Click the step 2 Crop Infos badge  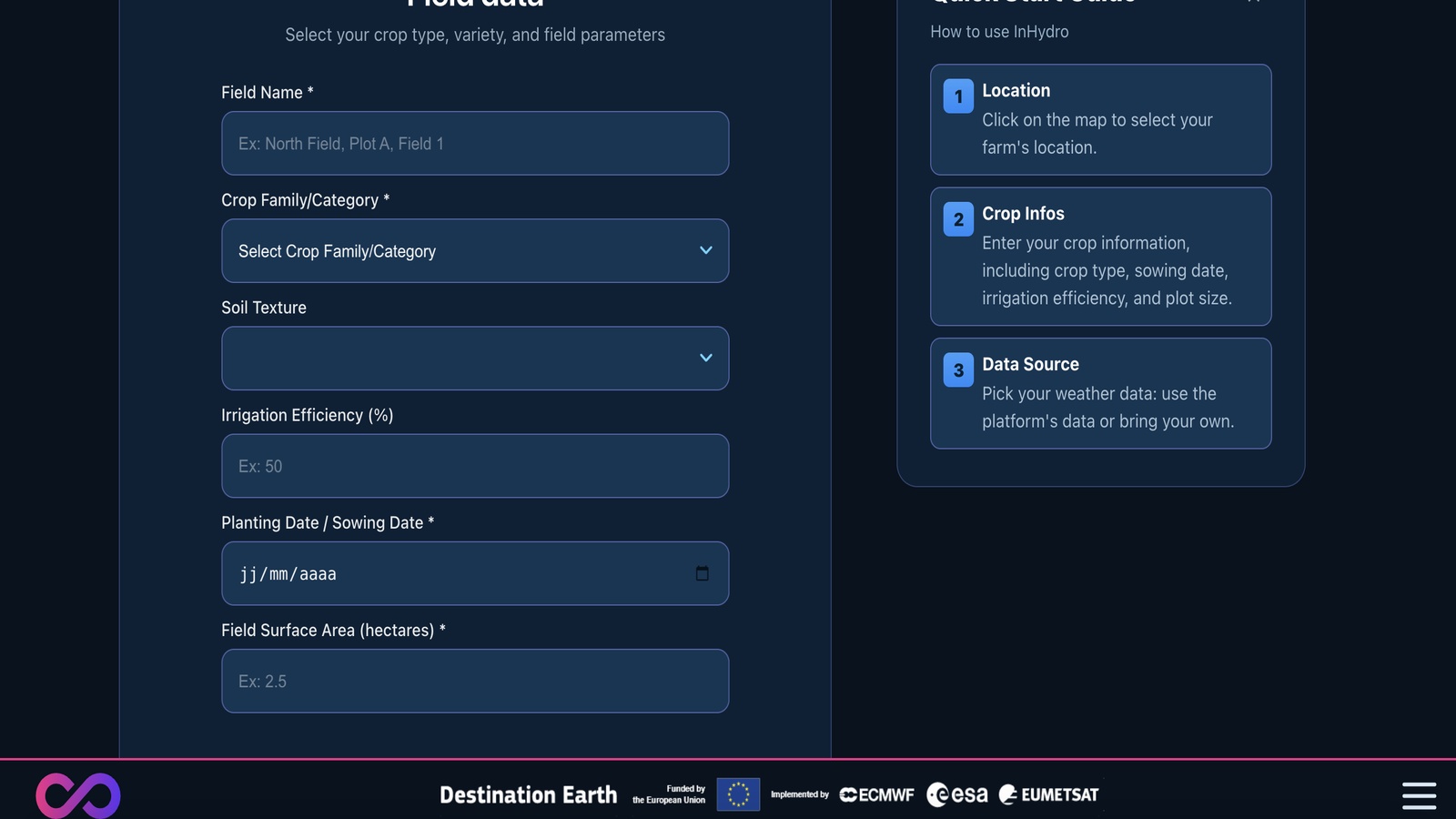pyautogui.click(x=958, y=219)
